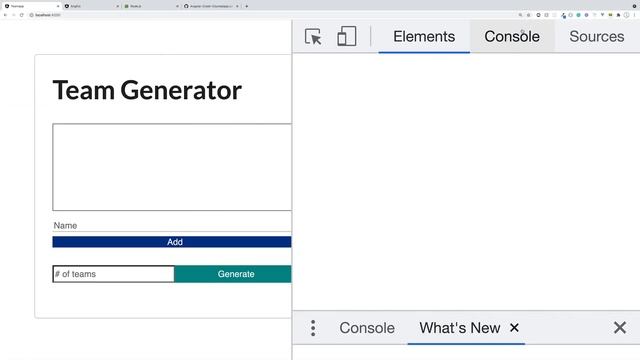The image size is (640, 360).
Task: Reload the page with the browser refresh icon
Action: pos(22,15)
